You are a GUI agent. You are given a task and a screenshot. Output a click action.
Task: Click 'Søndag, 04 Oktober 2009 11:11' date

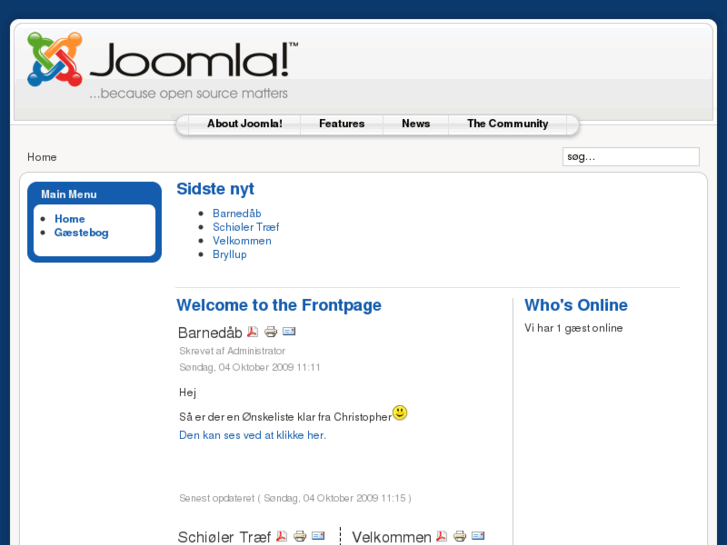pyautogui.click(x=250, y=367)
